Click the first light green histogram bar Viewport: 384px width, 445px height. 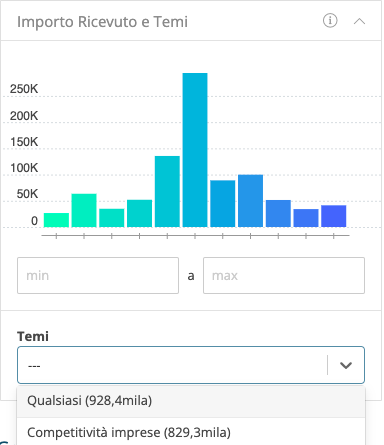[56, 220]
